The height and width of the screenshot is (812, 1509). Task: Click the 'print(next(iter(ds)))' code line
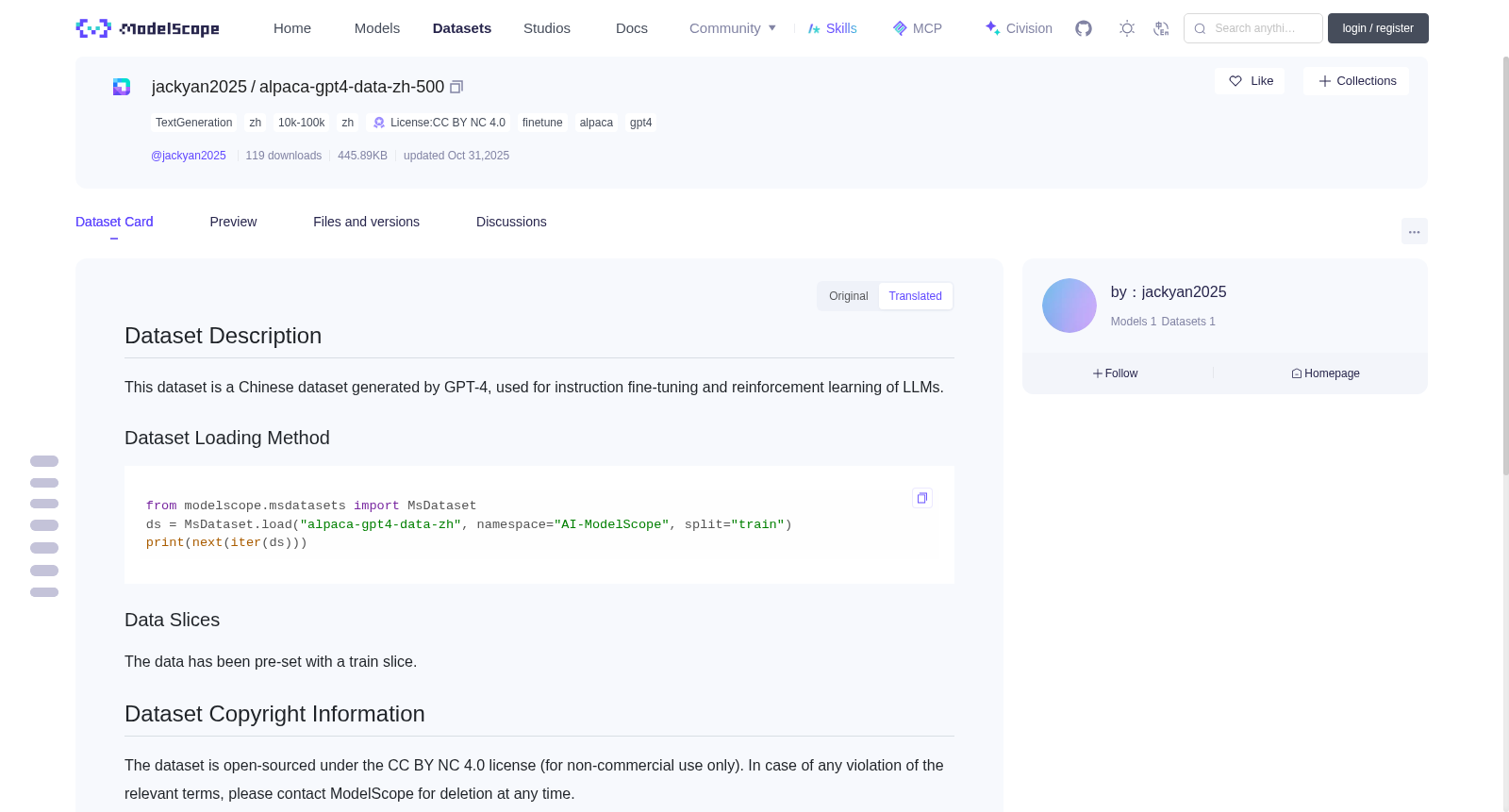[226, 542]
